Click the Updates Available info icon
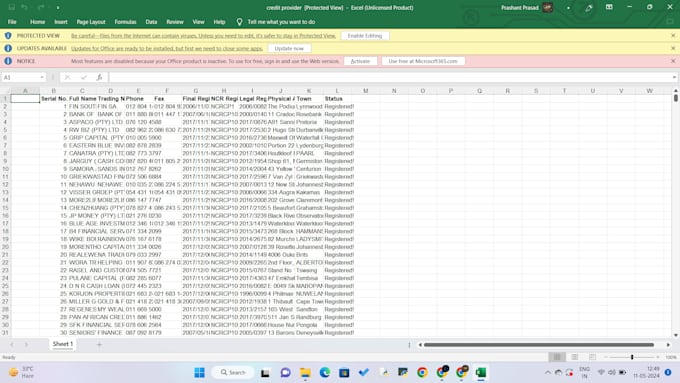The width and height of the screenshot is (680, 383). (8, 48)
